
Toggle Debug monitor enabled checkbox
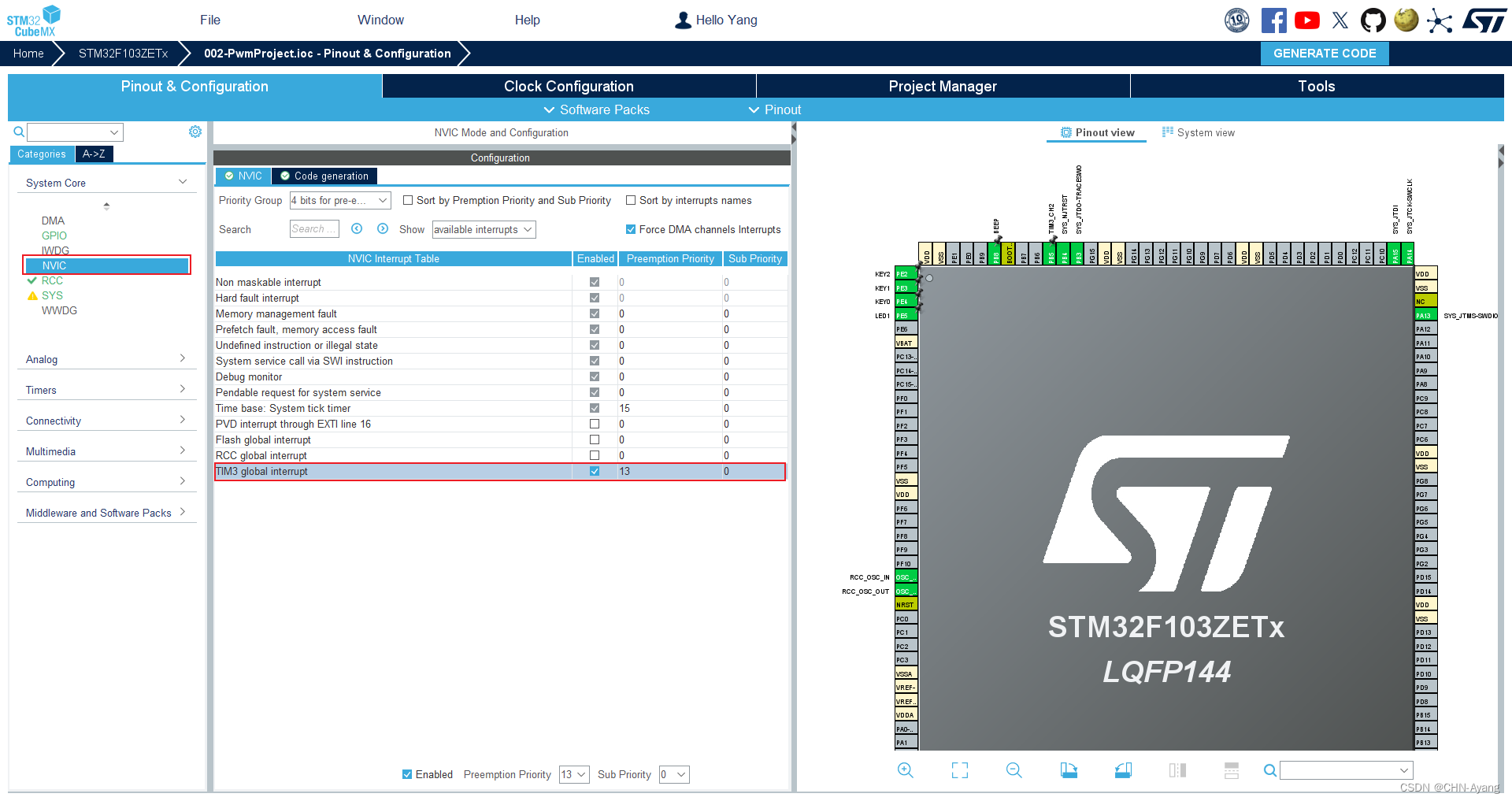[x=595, y=376]
